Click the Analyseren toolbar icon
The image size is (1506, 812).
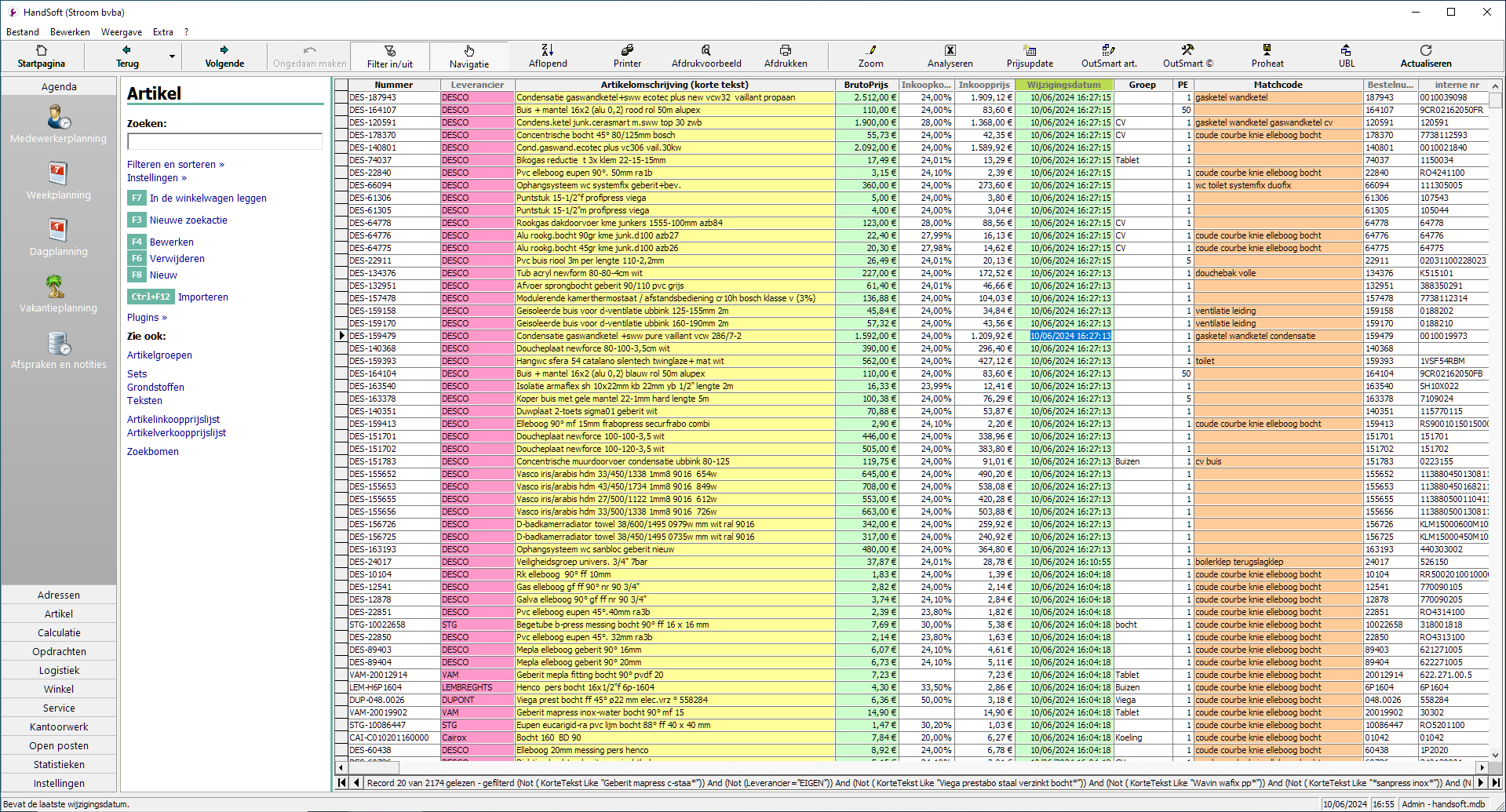(x=950, y=50)
